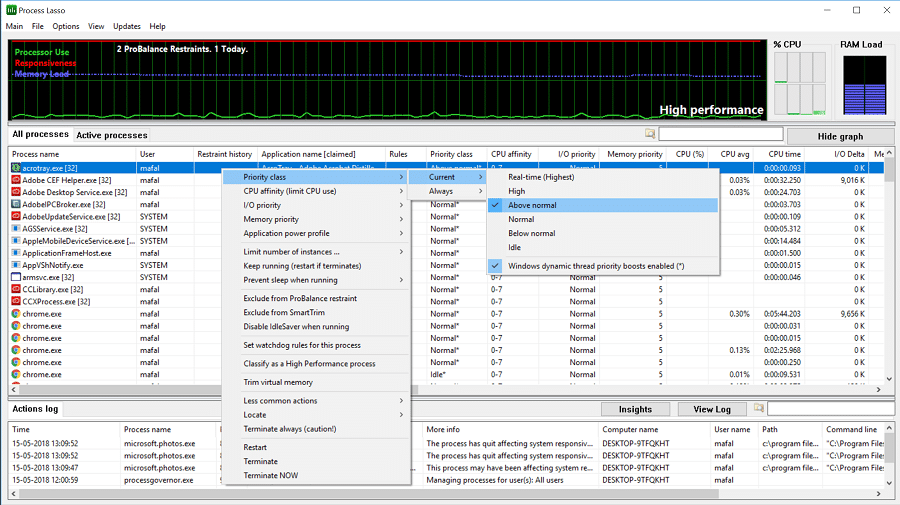Expand the Memory priority submenu
The image size is (900, 505).
point(316,219)
